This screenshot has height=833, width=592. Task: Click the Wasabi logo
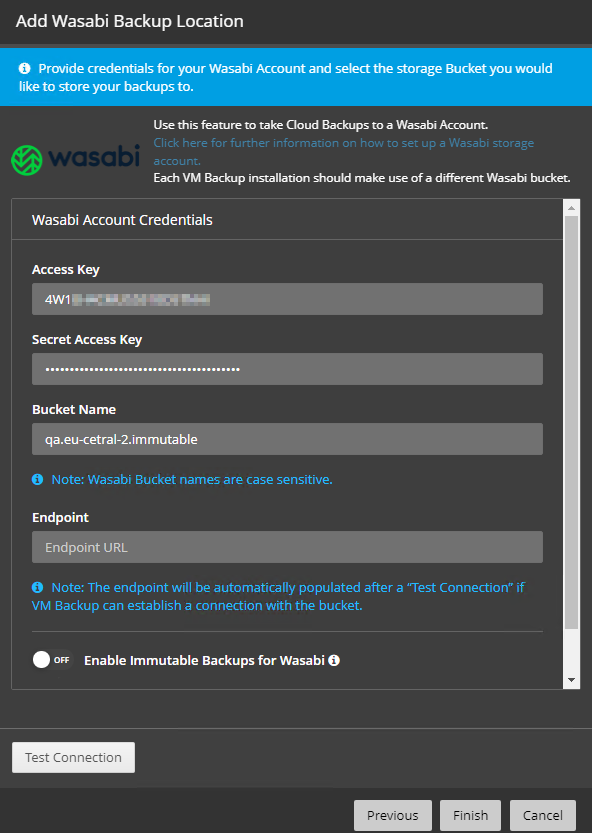[75, 158]
